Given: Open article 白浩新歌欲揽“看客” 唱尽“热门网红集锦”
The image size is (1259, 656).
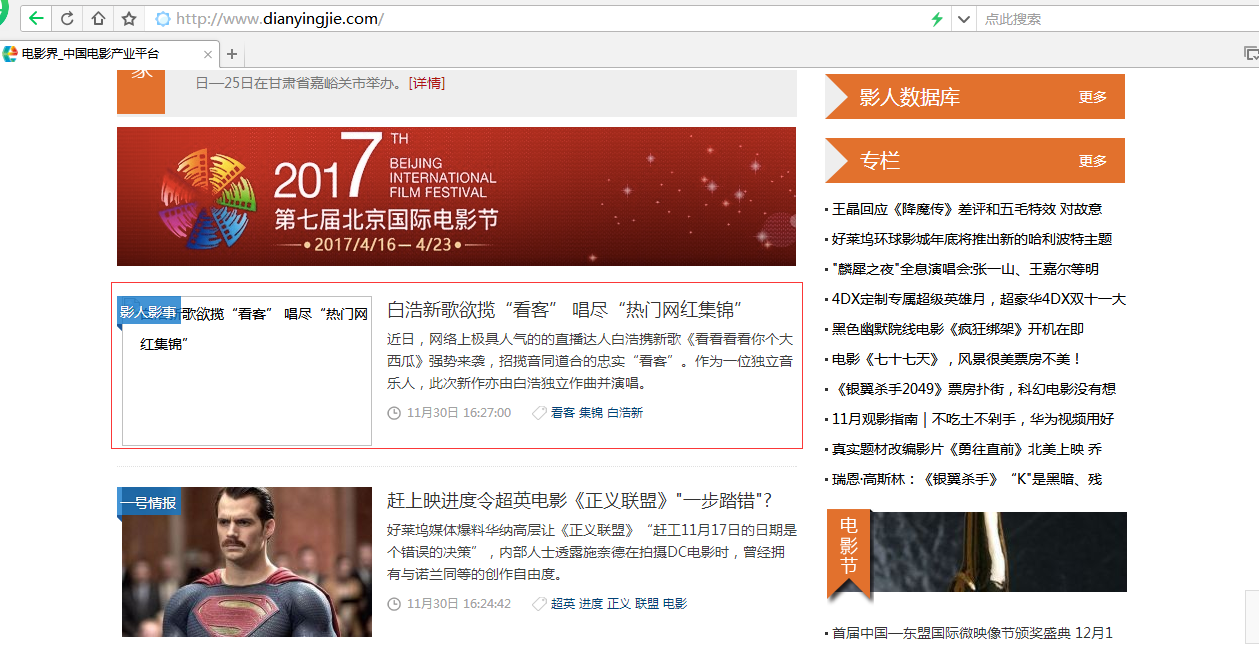Looking at the screenshot, I should (x=565, y=310).
